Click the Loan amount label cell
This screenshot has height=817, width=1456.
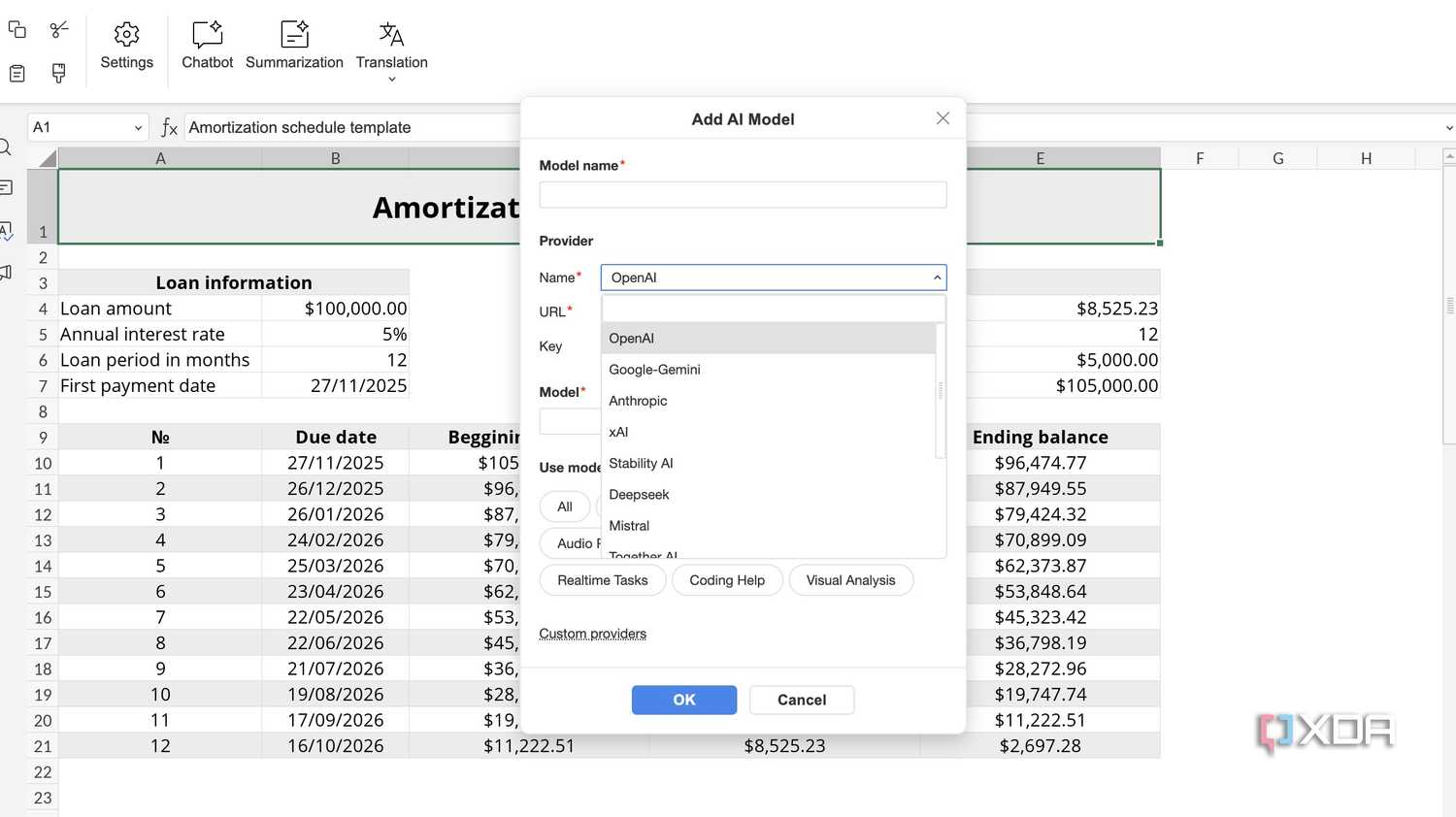[160, 309]
